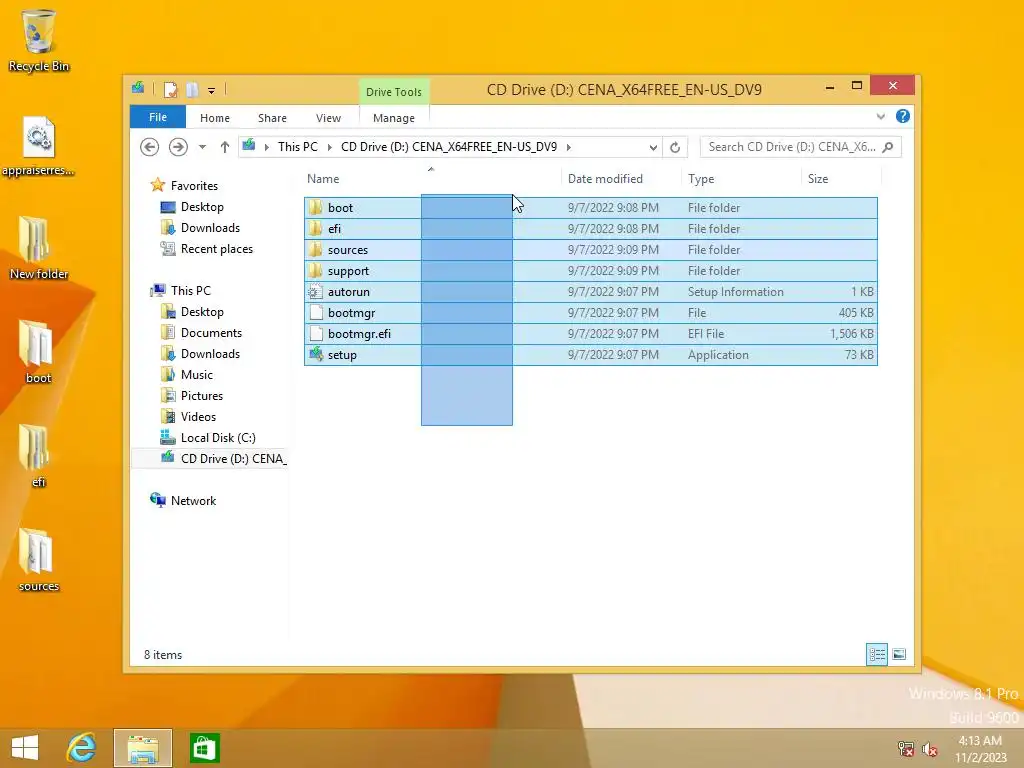The image size is (1024, 768).
Task: Click the Drive Tools contextual tab header
Action: point(394,92)
